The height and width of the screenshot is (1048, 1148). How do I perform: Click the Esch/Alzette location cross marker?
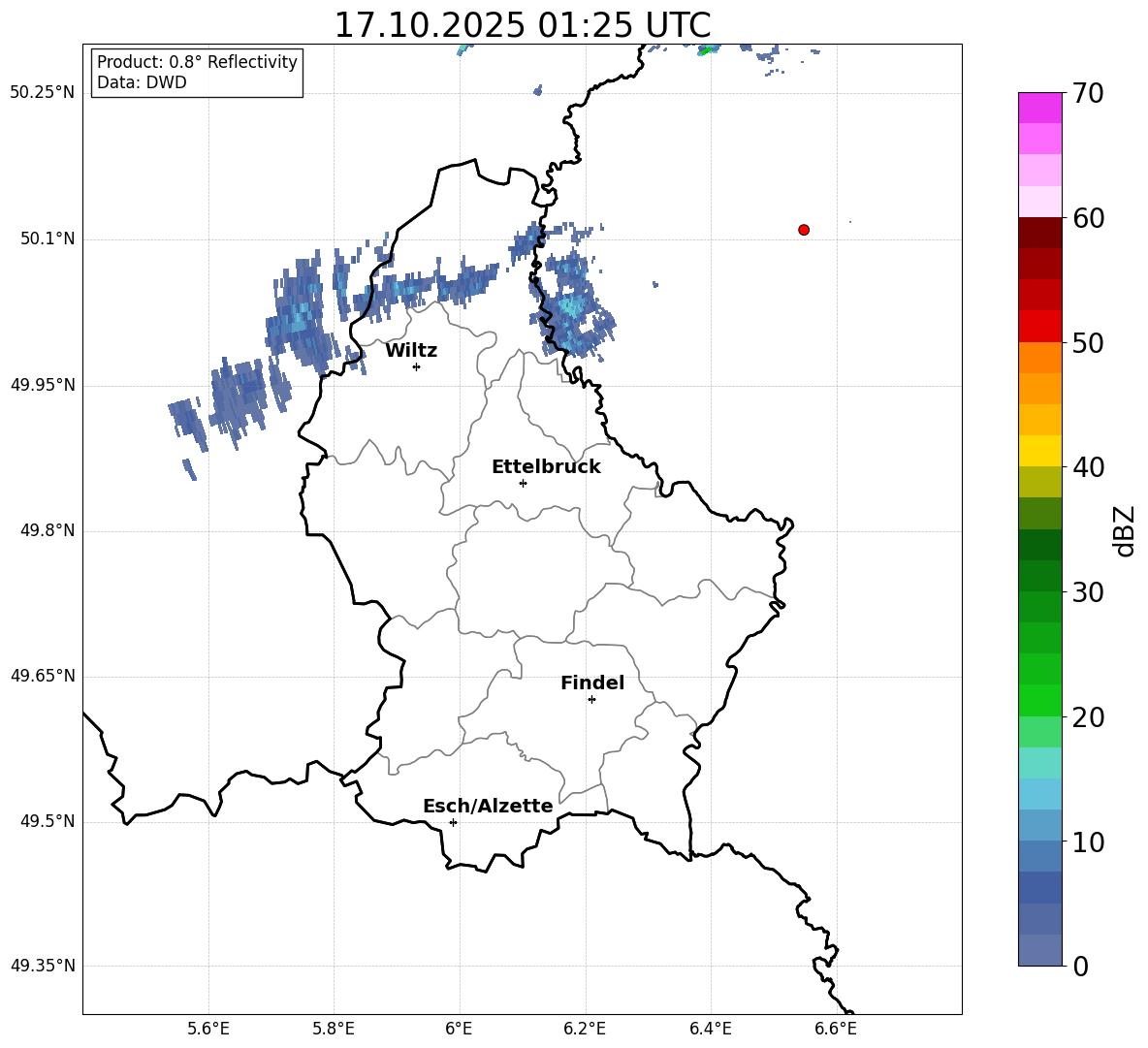453,822
